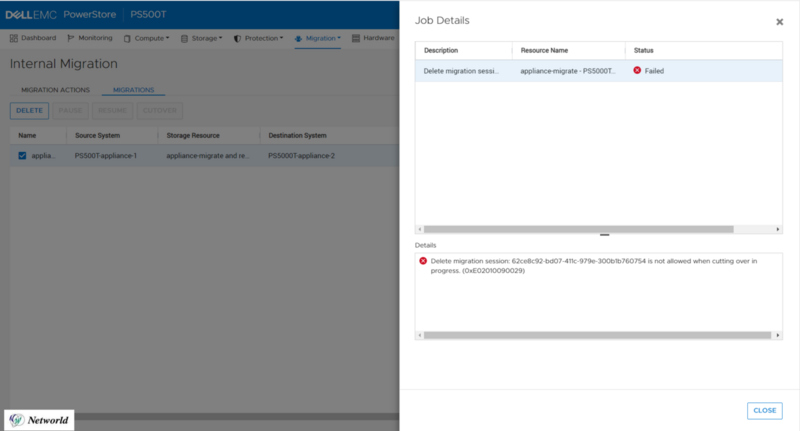Sort by the Source System column header
The width and height of the screenshot is (800, 431).
point(97,136)
